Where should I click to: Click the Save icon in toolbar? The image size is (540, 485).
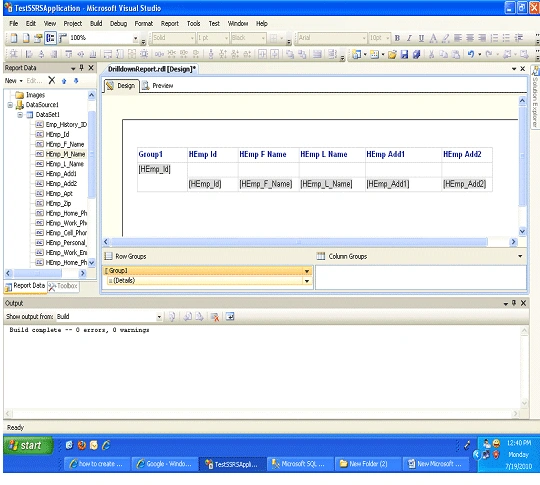(404, 54)
